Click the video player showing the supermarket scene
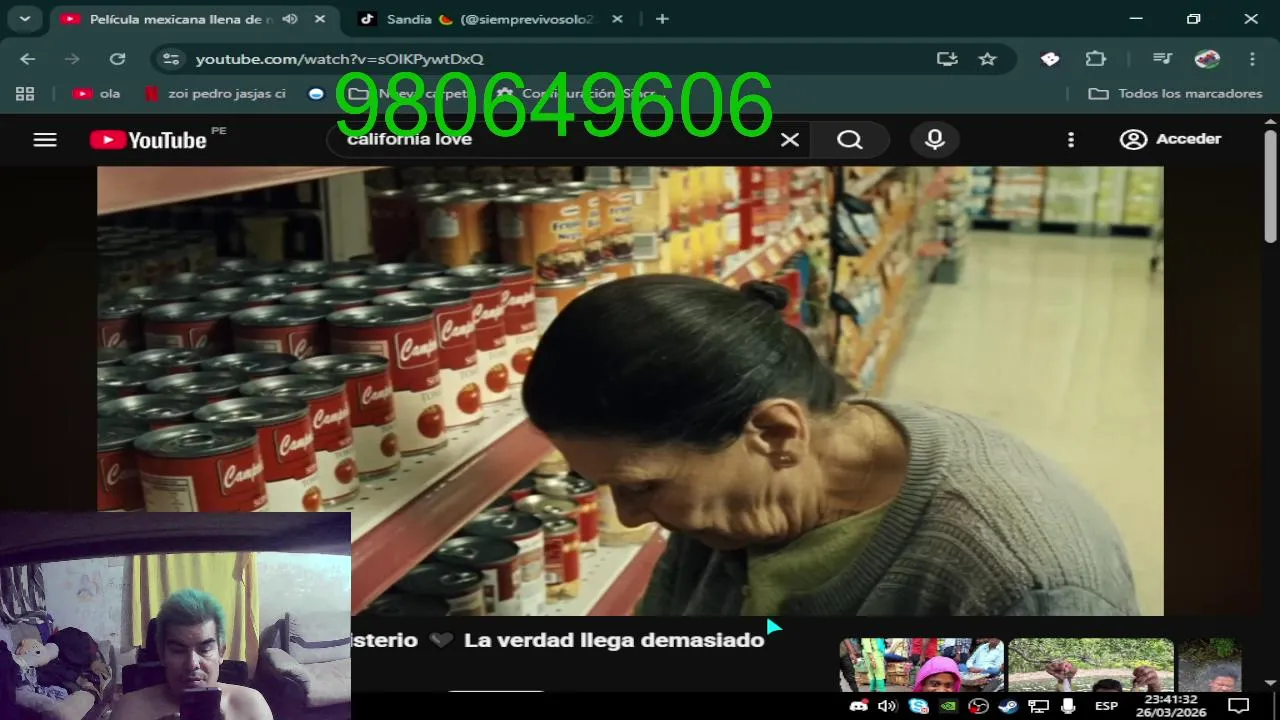This screenshot has height=720, width=1280. [630, 390]
